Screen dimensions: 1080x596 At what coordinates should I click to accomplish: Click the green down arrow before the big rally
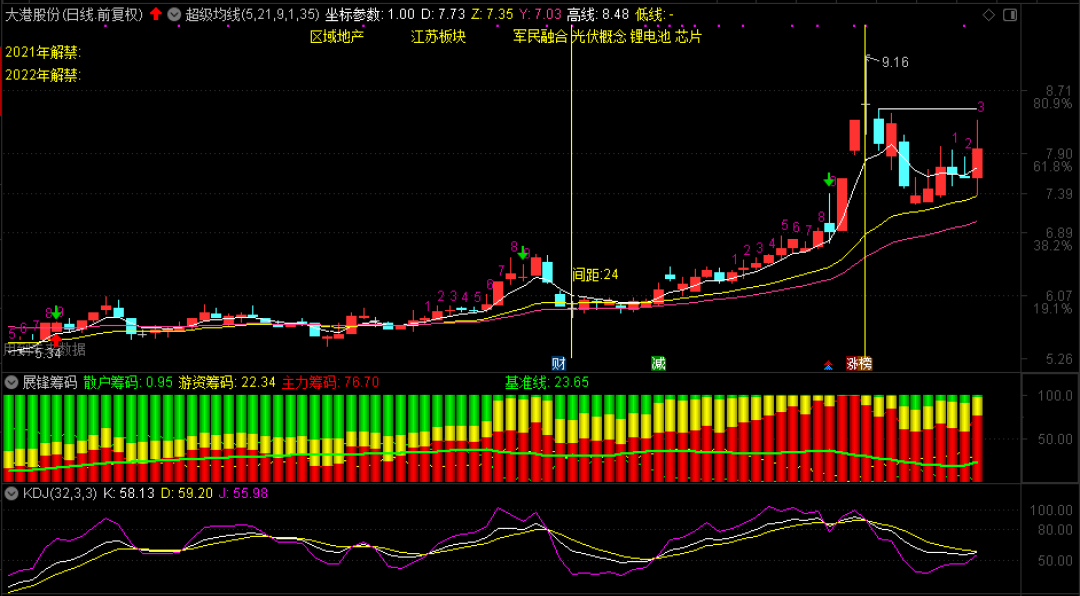pyautogui.click(x=829, y=180)
